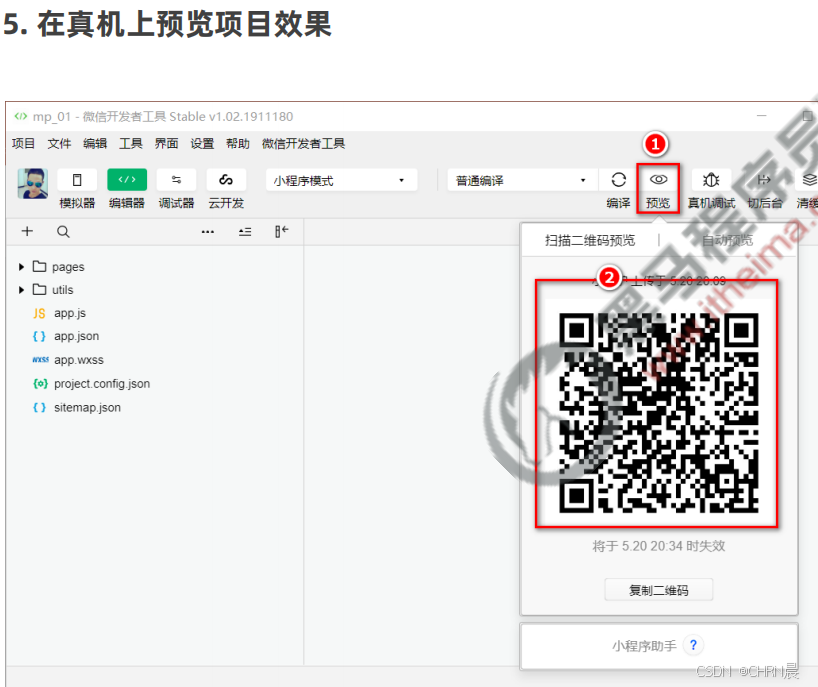This screenshot has height=687, width=818.
Task: Click the hide file tree panel icon
Action: (282, 231)
